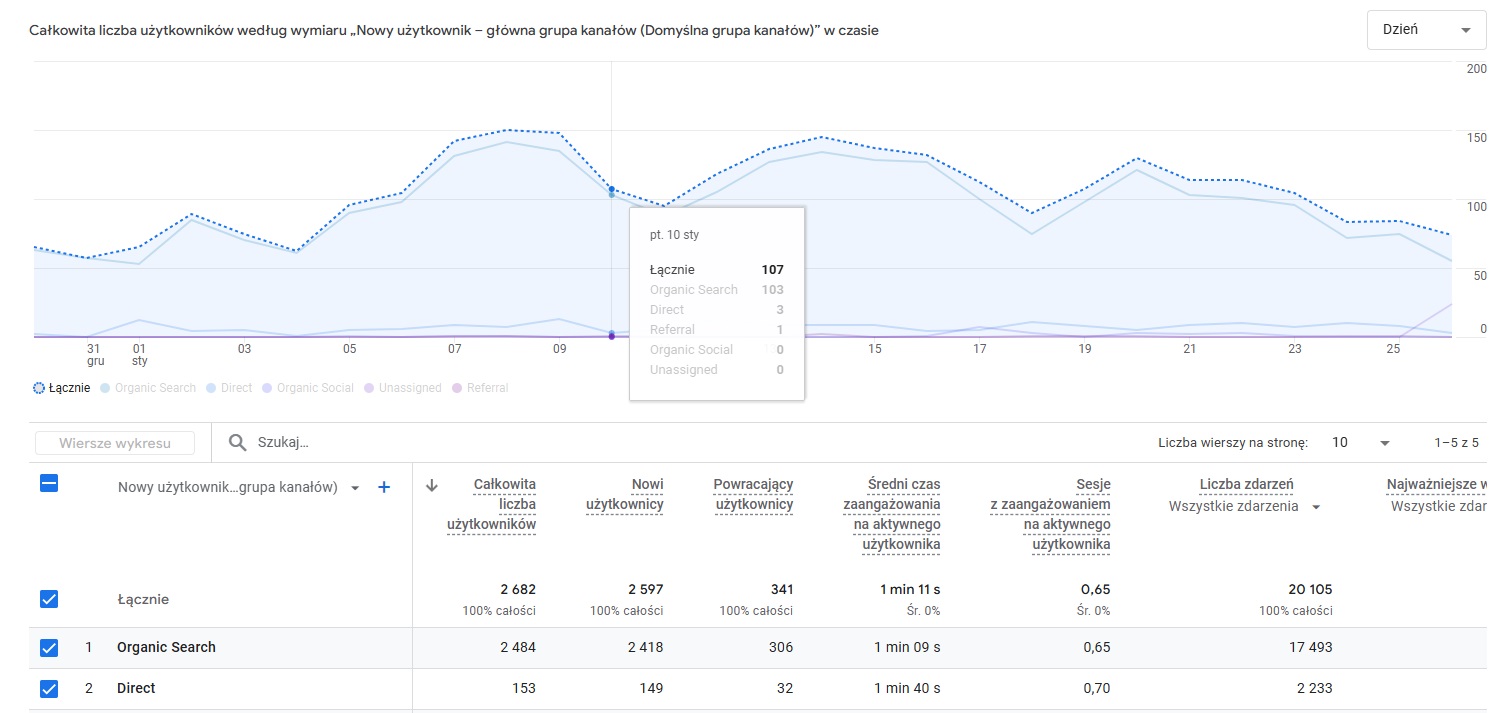This screenshot has width=1509, height=713.
Task: Click the 20 105 total events value
Action: pyautogui.click(x=1311, y=589)
